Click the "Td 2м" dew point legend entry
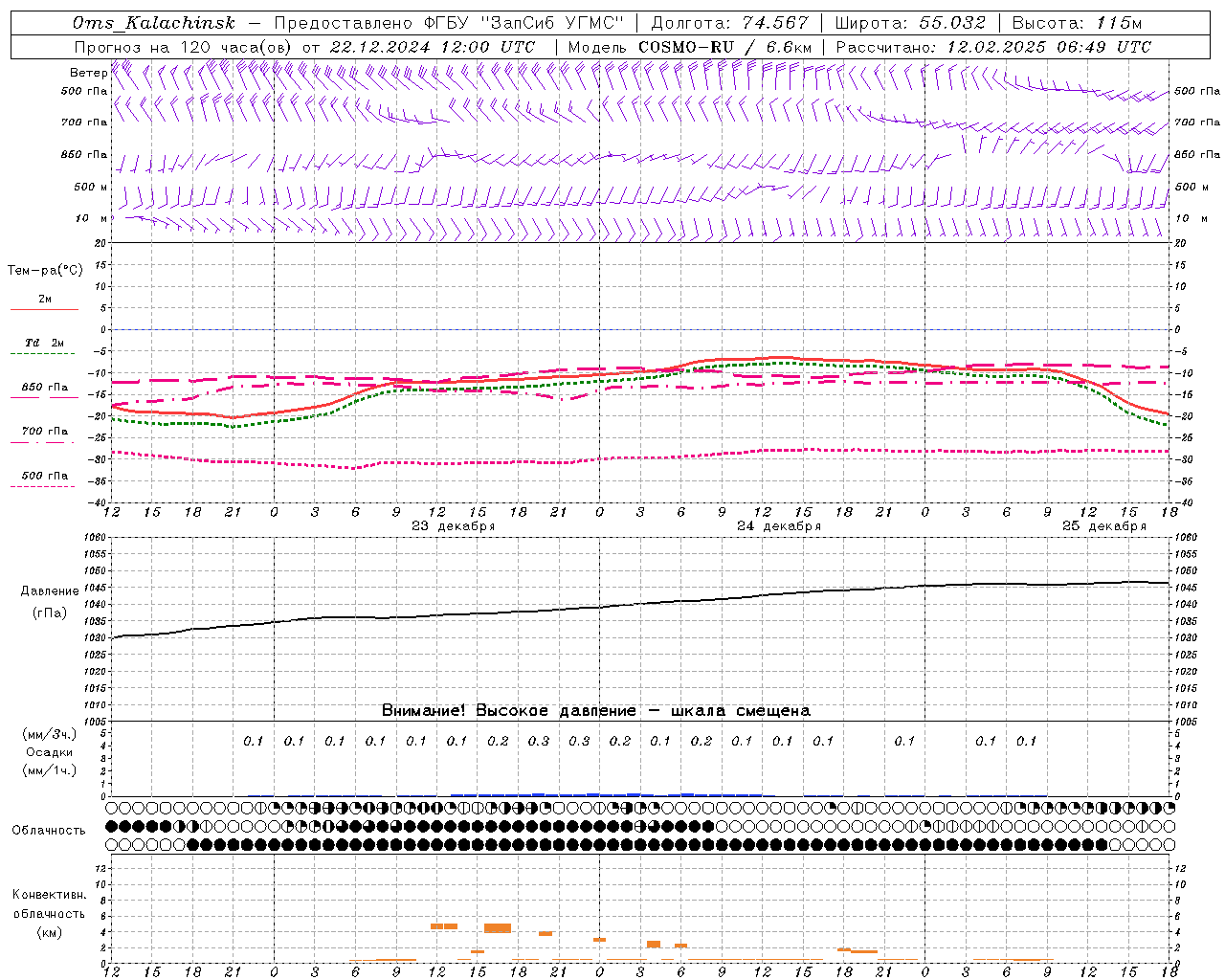This screenshot has width=1225, height=980. point(45,343)
